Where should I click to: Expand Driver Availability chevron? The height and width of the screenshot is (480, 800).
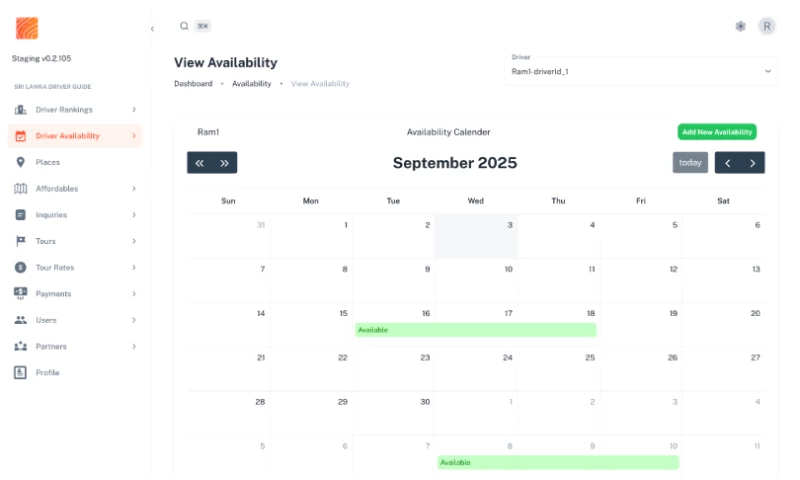coord(134,136)
